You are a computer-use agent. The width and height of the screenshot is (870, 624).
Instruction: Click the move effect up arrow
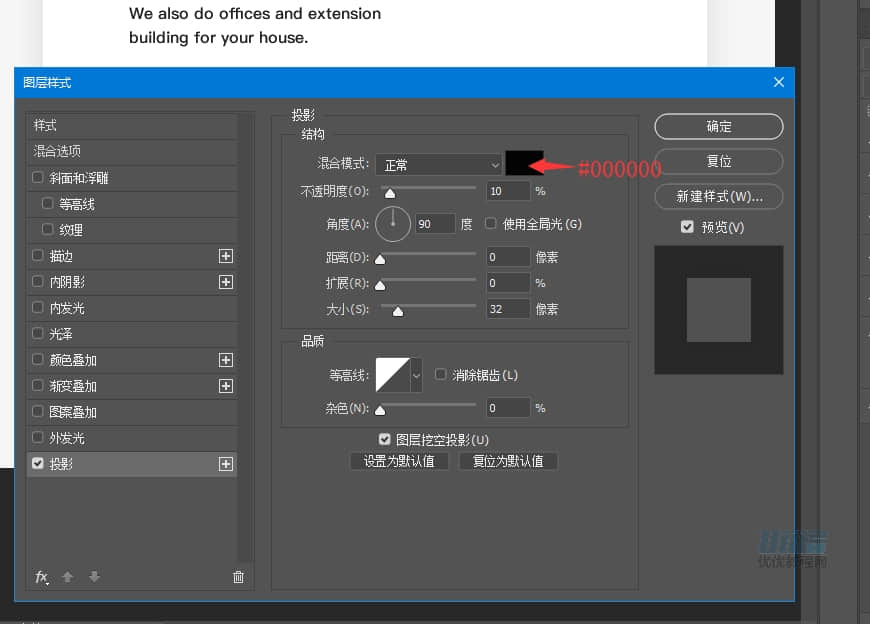[68, 577]
